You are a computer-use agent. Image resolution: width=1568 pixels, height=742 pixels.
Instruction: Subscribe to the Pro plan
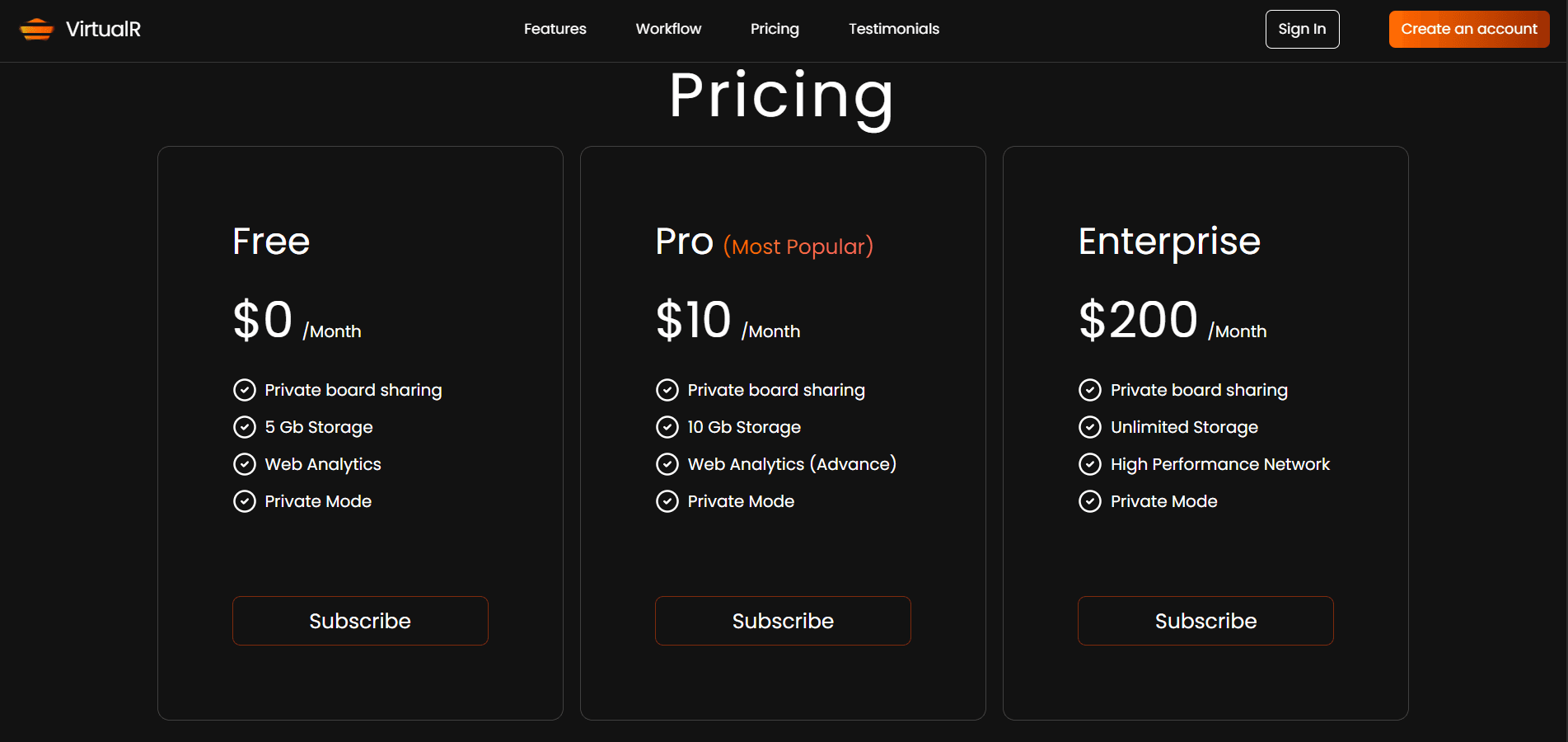[783, 621]
